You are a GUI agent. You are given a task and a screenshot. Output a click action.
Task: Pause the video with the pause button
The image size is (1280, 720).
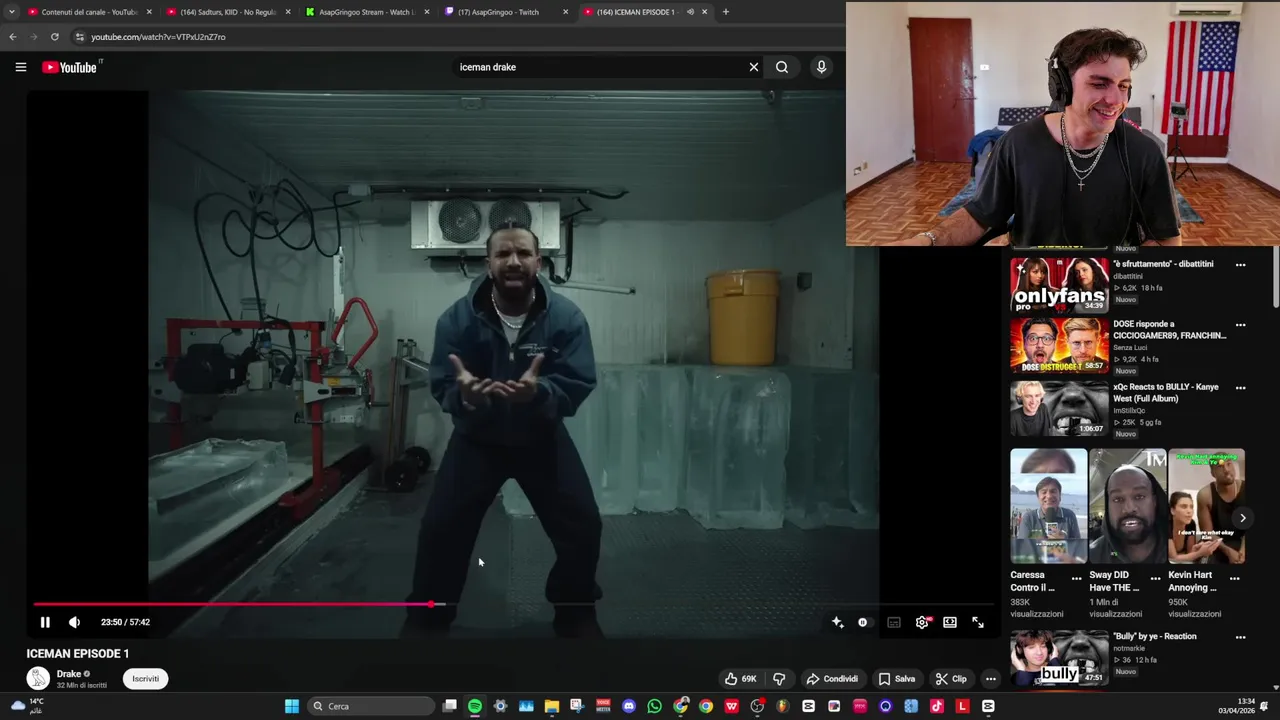pos(45,622)
